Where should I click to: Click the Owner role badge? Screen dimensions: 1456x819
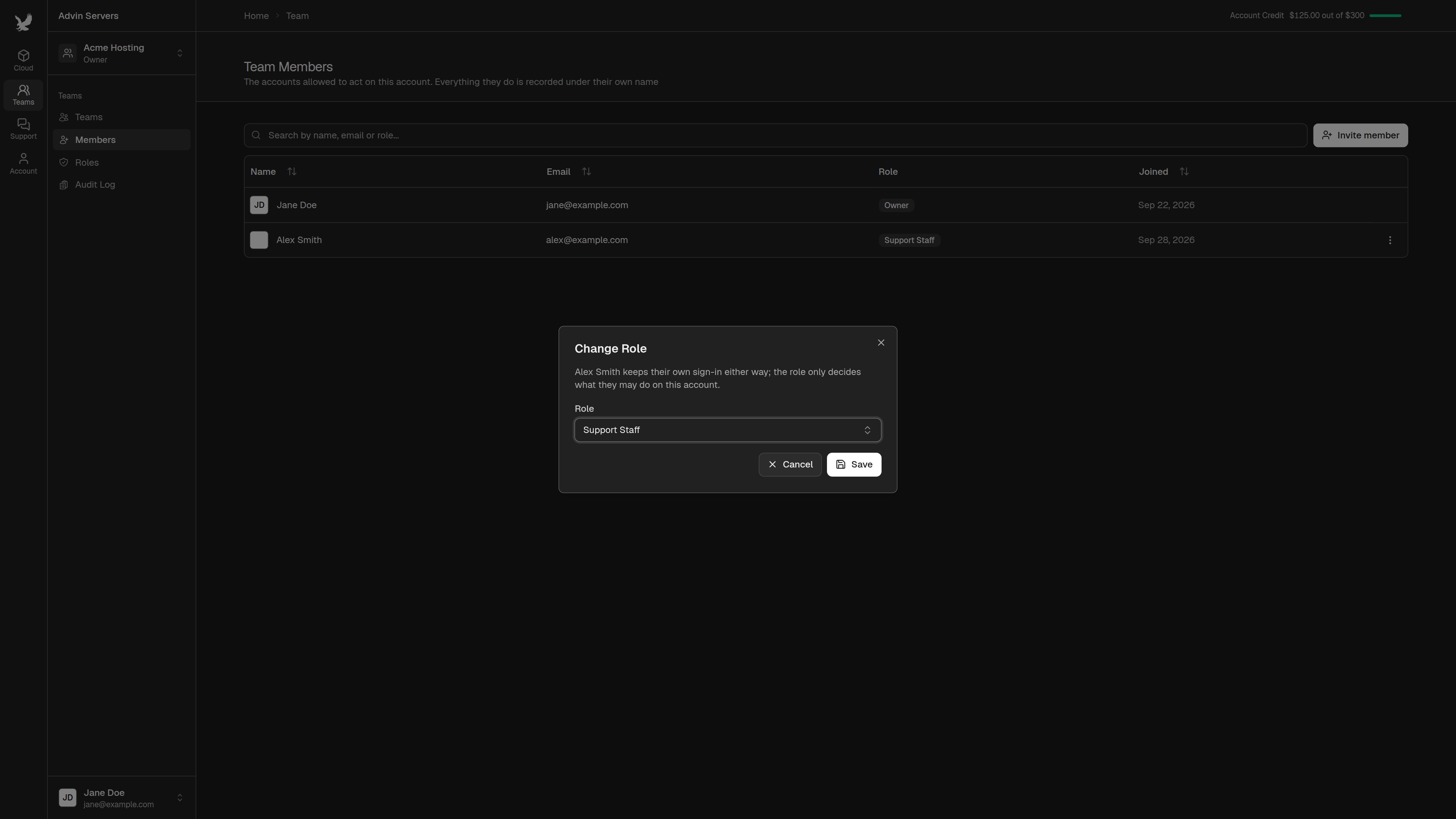(896, 205)
